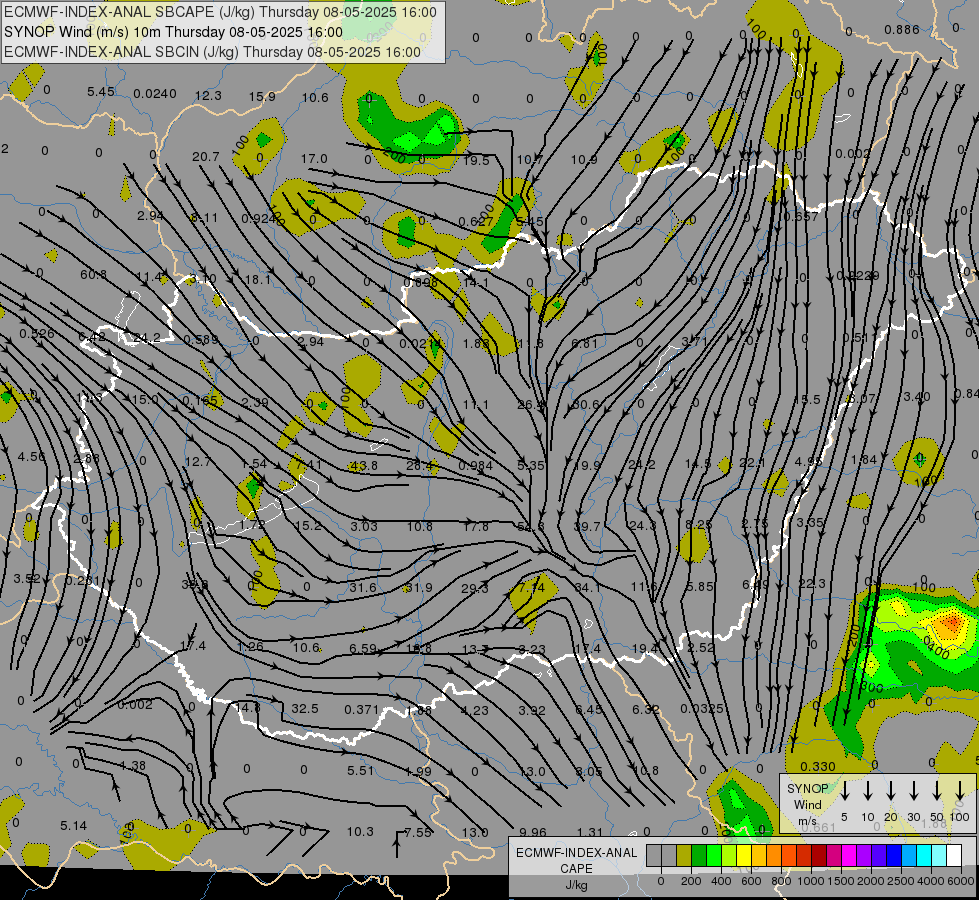Click the 39.7 value on the map

587,527
